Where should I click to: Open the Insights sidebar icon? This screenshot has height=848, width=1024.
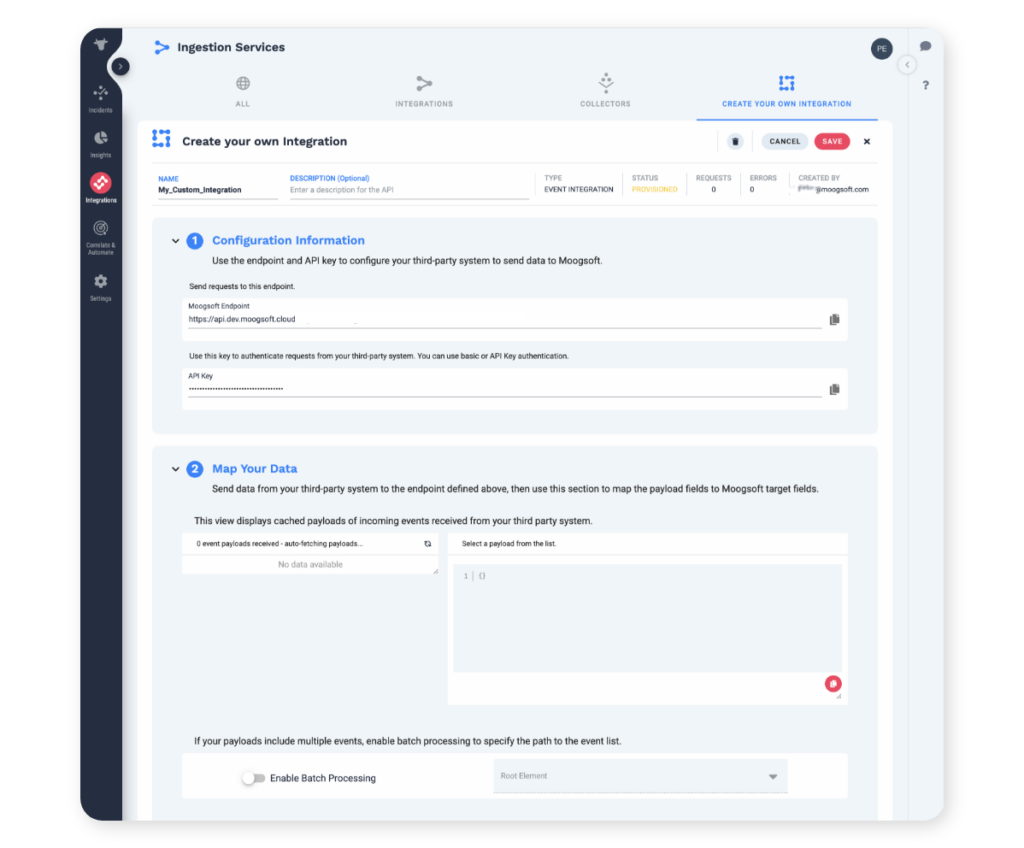pyautogui.click(x=100, y=141)
